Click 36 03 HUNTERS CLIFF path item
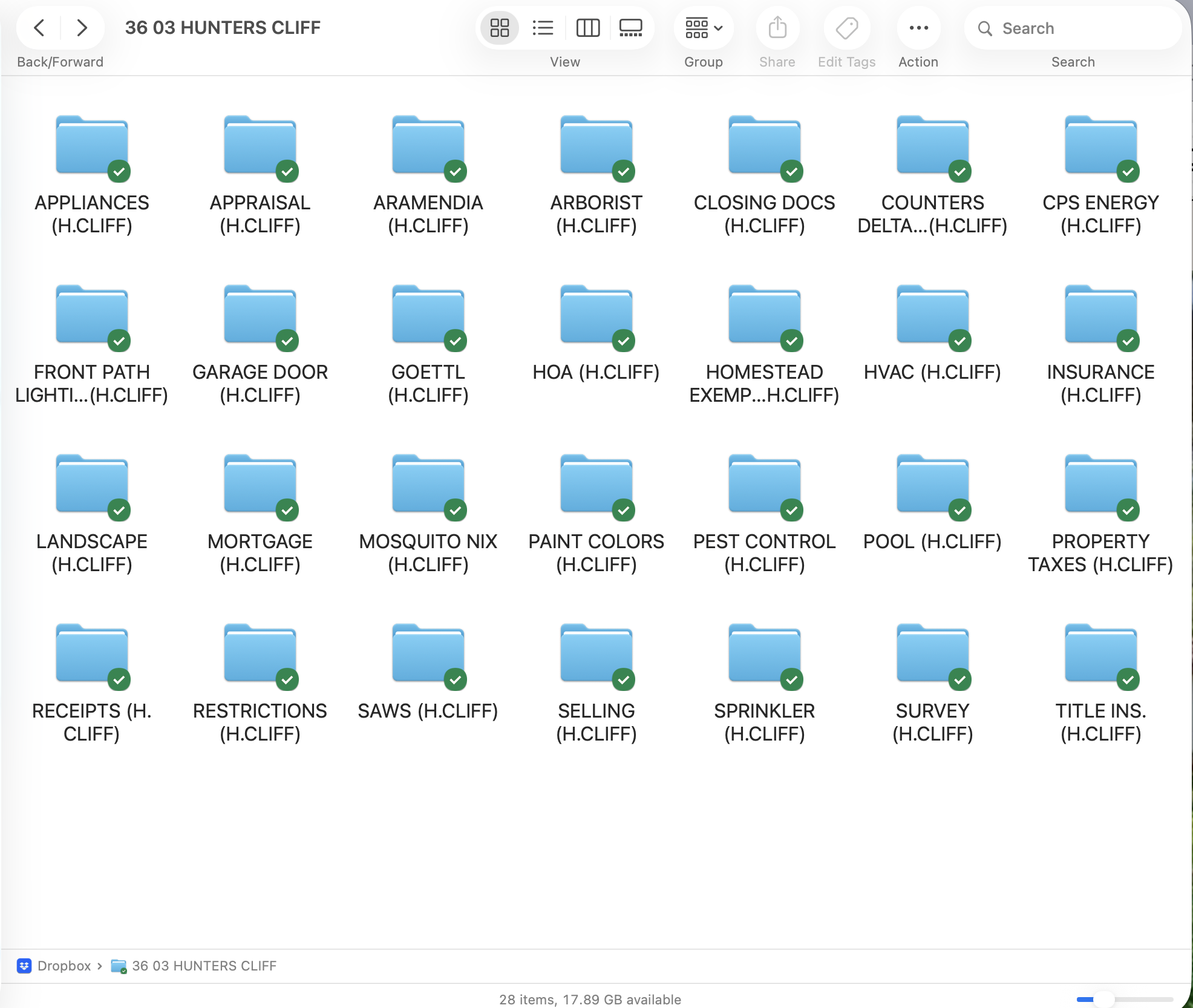1193x1008 pixels. pyautogui.click(x=204, y=966)
